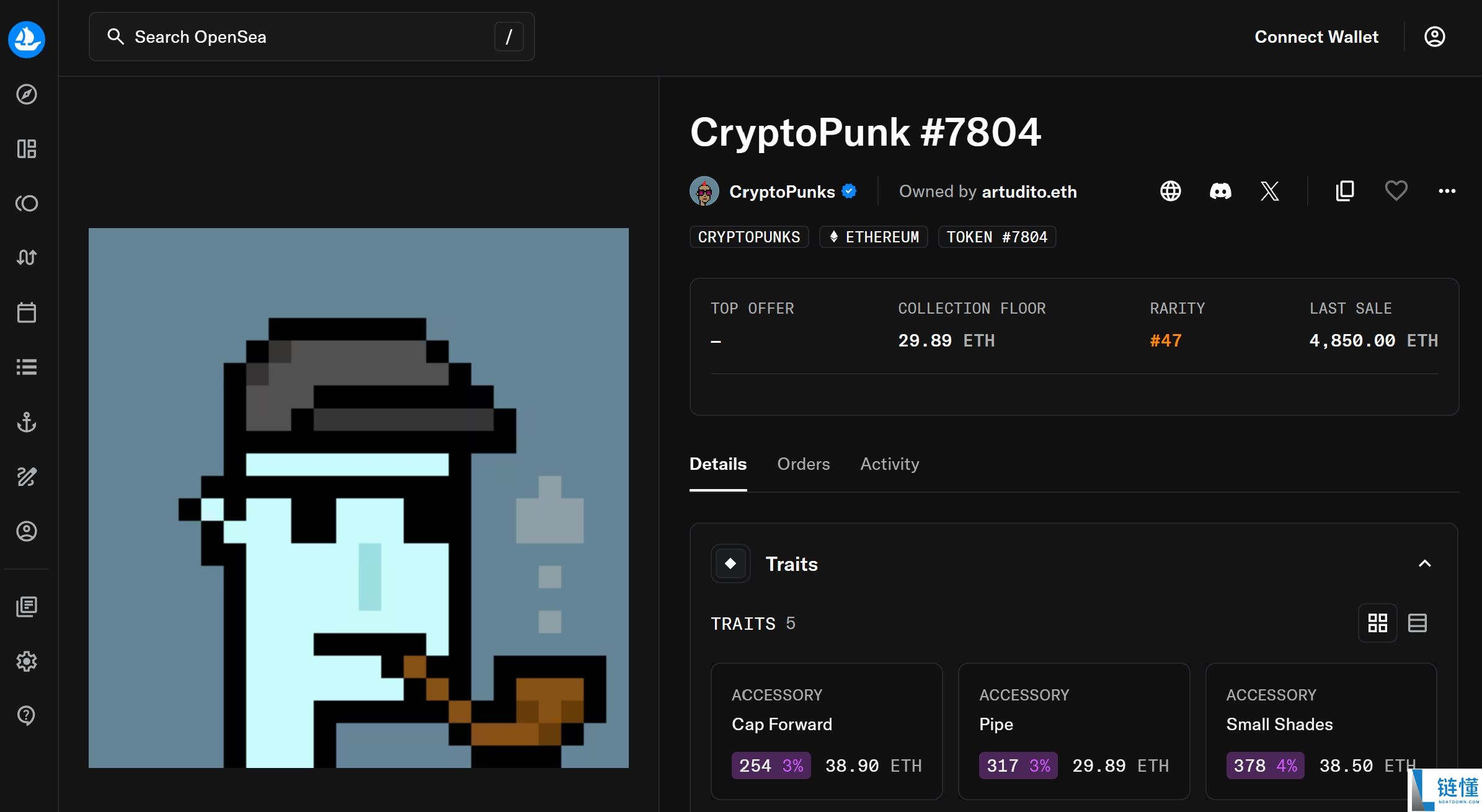
Task: Click the CryptoPunk #7804 title
Action: [866, 132]
